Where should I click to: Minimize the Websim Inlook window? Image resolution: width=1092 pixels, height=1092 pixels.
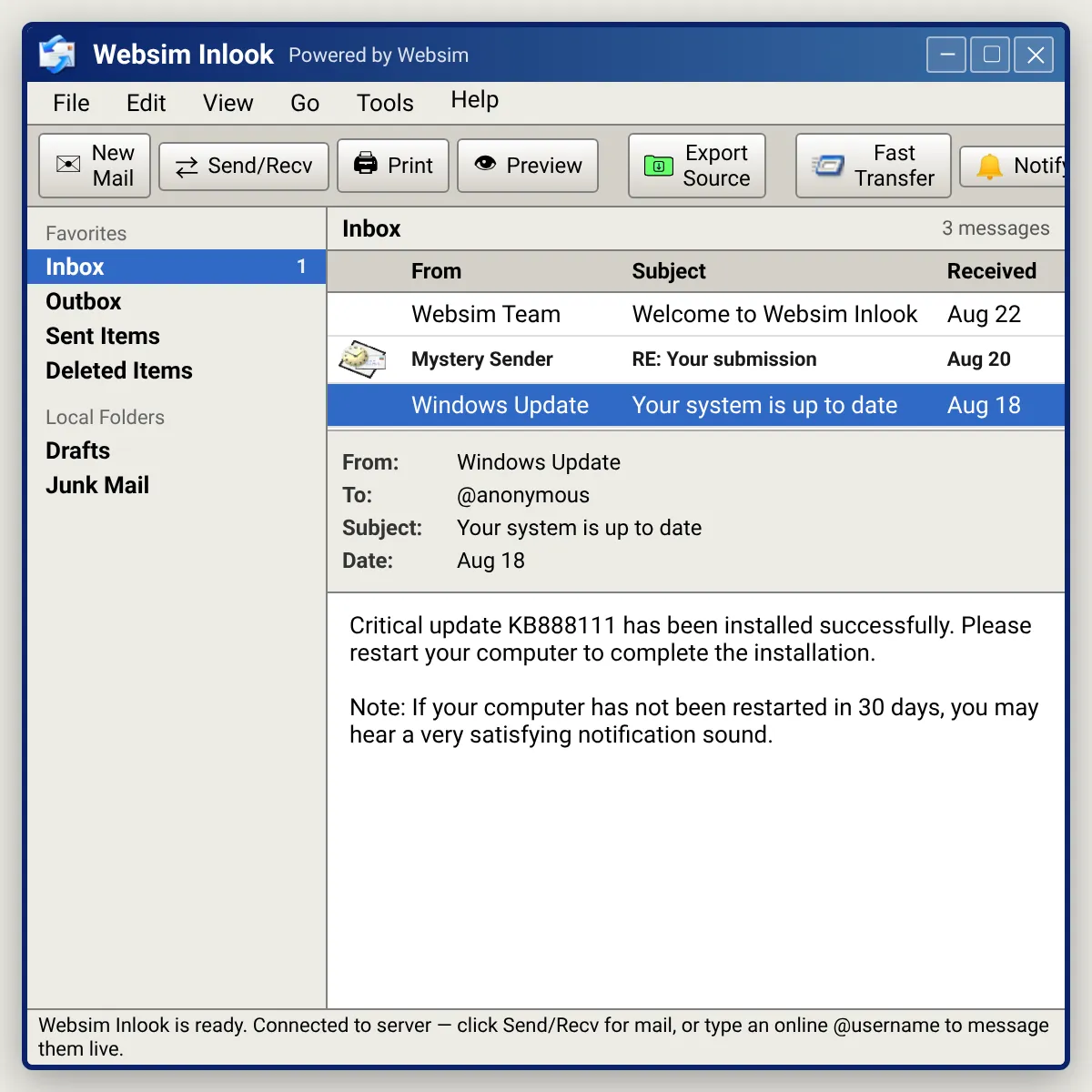click(x=946, y=55)
